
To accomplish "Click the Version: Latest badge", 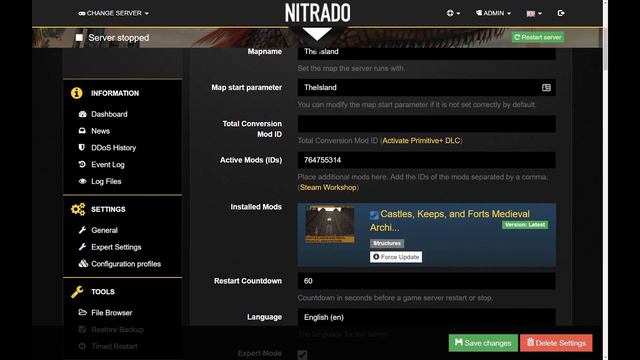I will 525,225.
